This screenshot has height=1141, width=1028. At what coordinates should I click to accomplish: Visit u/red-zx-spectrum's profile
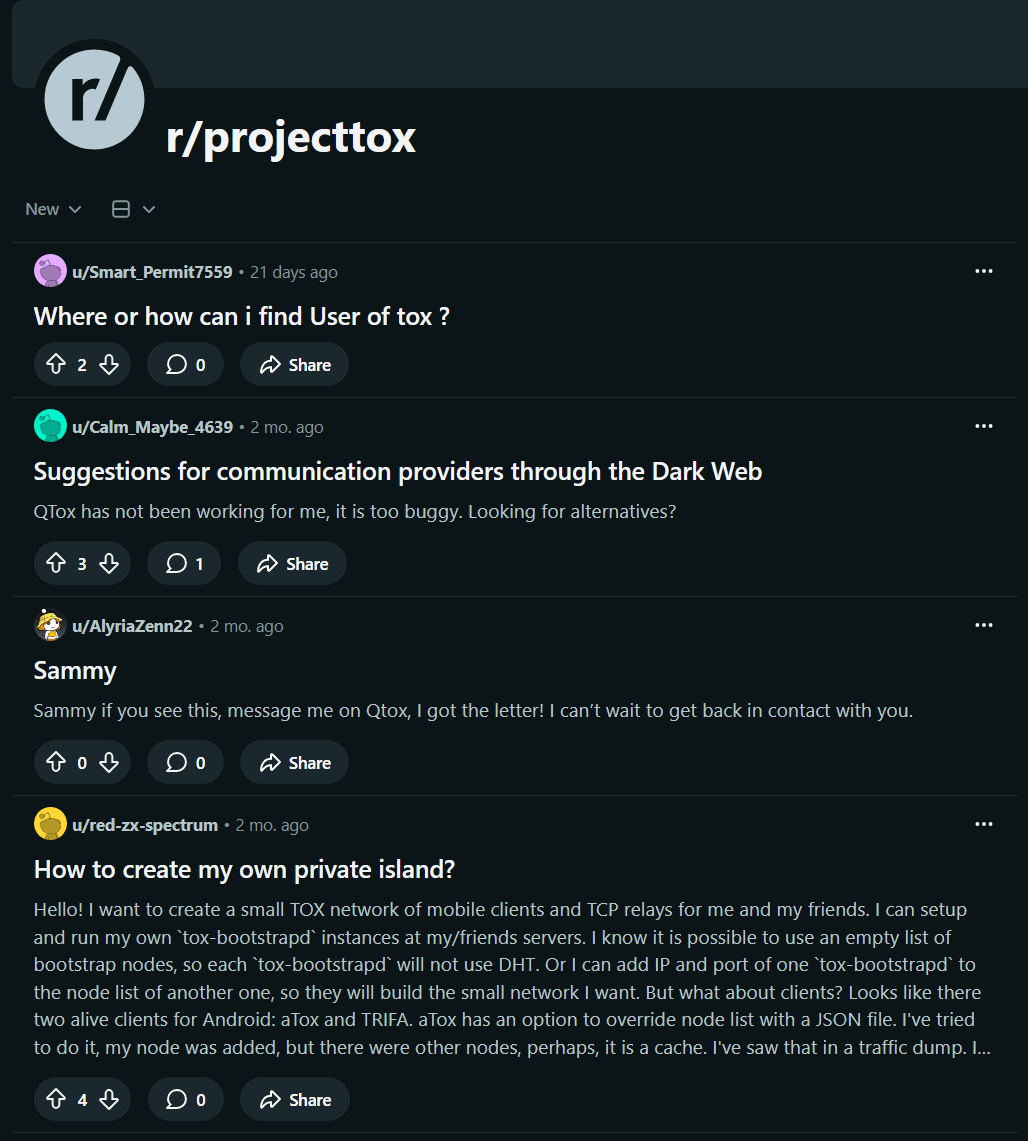pyautogui.click(x=144, y=825)
